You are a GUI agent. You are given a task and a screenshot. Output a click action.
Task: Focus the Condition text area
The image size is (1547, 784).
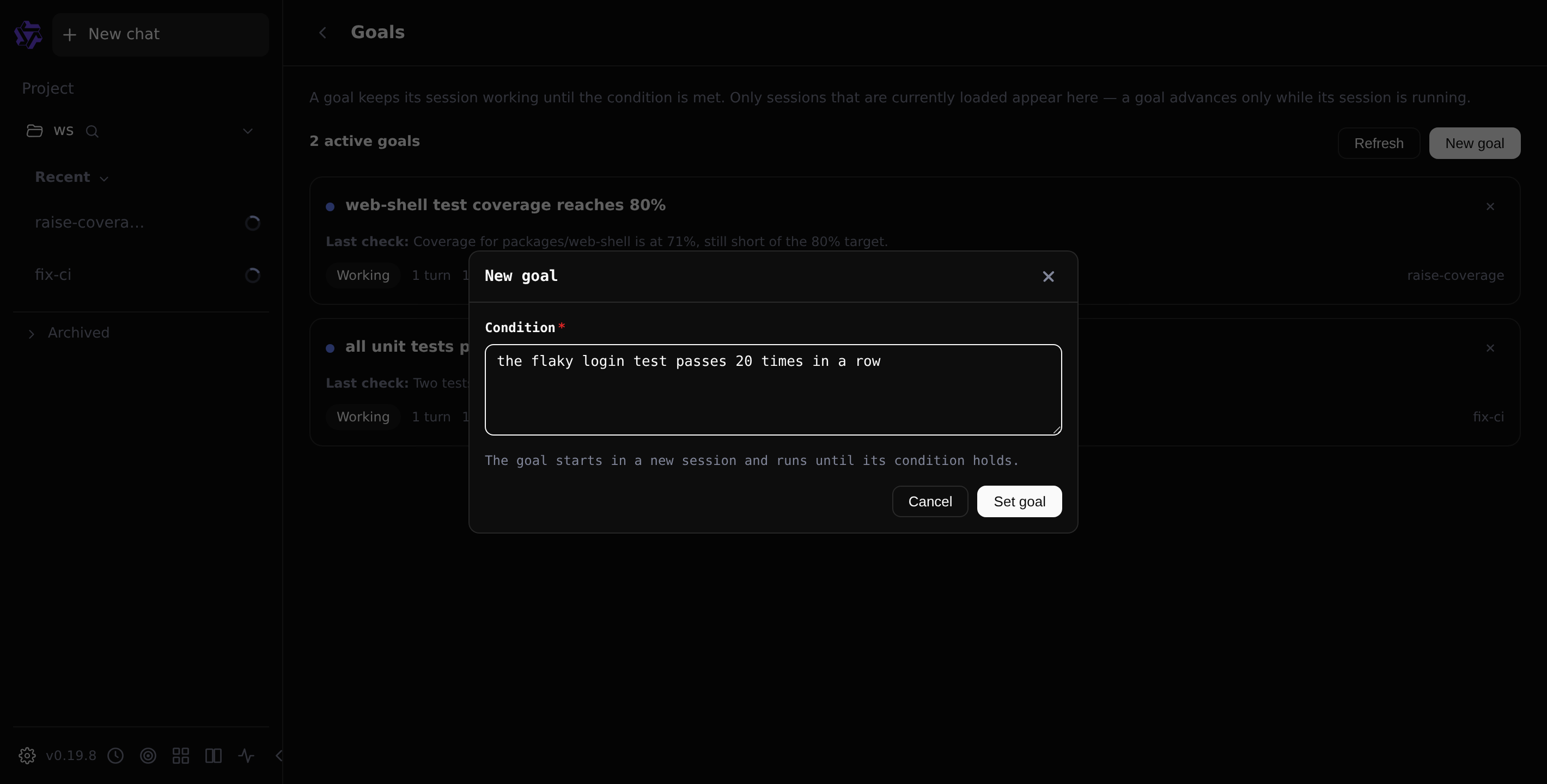click(x=773, y=390)
